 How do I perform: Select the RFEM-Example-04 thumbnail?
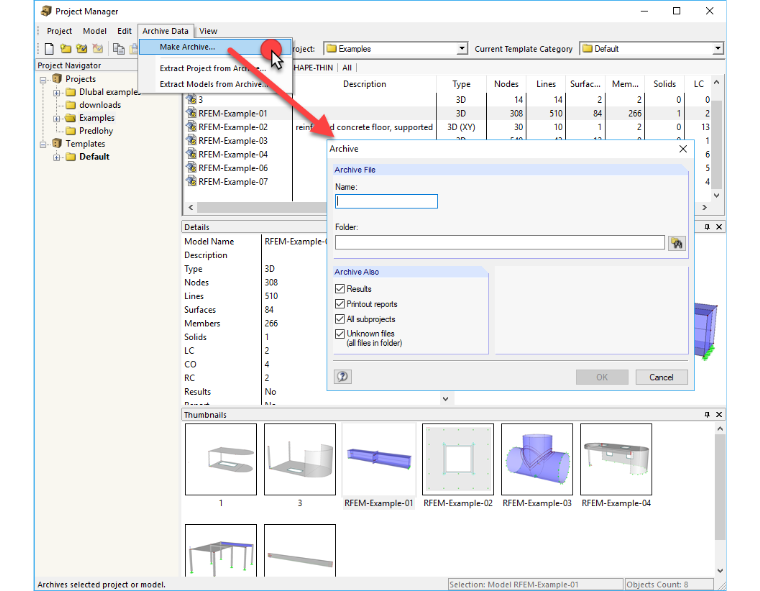point(616,459)
